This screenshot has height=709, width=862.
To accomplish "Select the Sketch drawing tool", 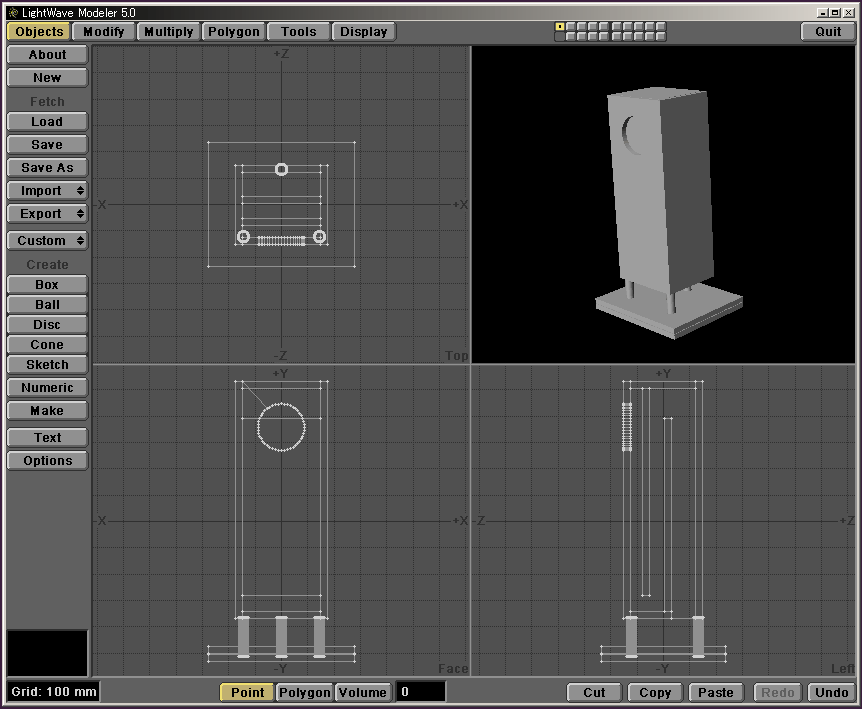I will 47,365.
